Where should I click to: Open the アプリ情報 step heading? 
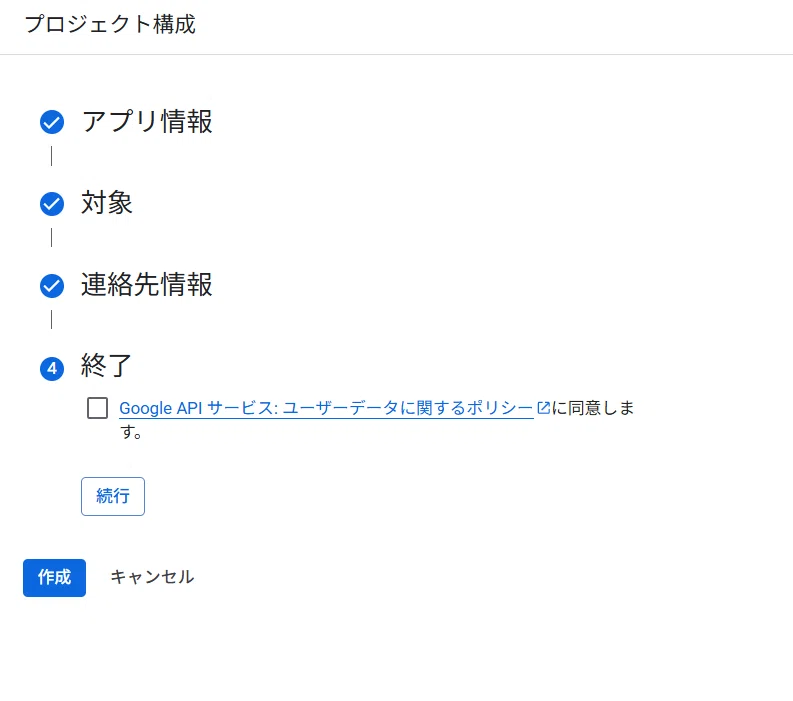pyautogui.click(x=147, y=122)
